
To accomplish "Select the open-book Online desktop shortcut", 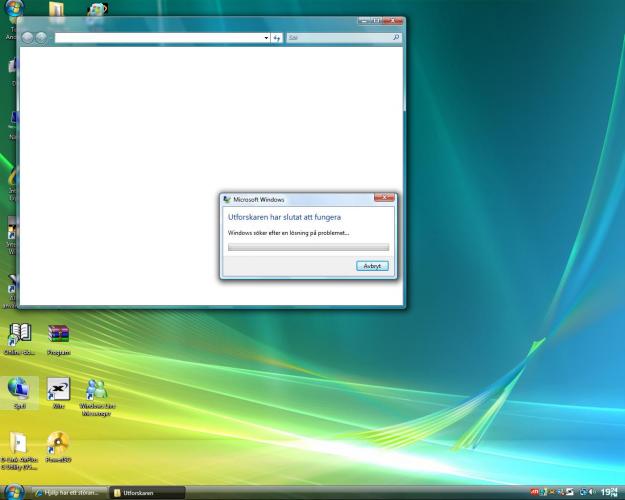I will click(x=19, y=338).
